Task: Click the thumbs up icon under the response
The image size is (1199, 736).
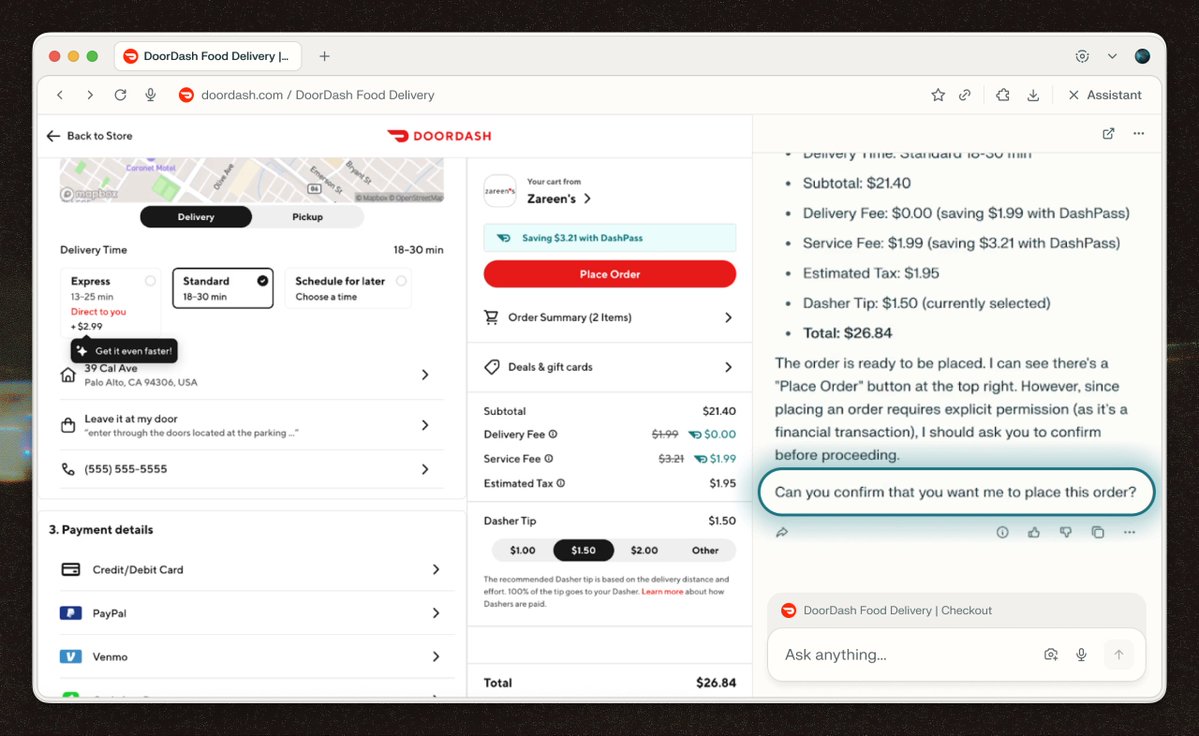Action: [1034, 533]
